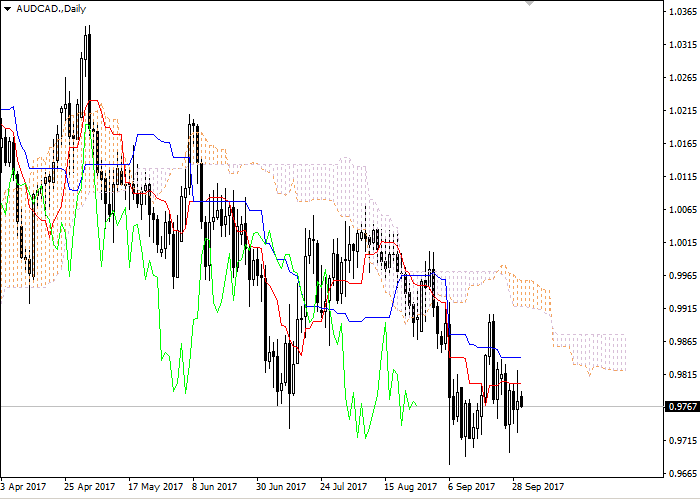Click the 6 Sep 2017 date label

coord(472,487)
